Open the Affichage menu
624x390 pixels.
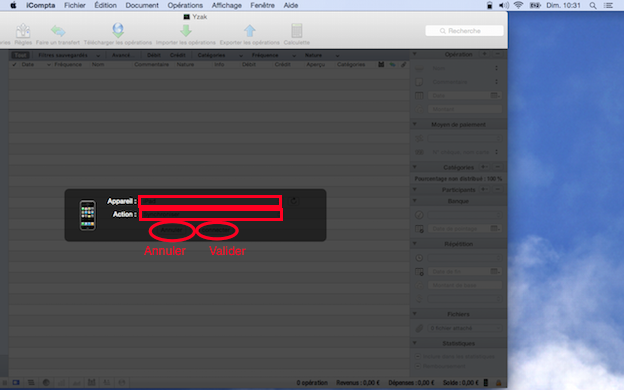[226, 5]
